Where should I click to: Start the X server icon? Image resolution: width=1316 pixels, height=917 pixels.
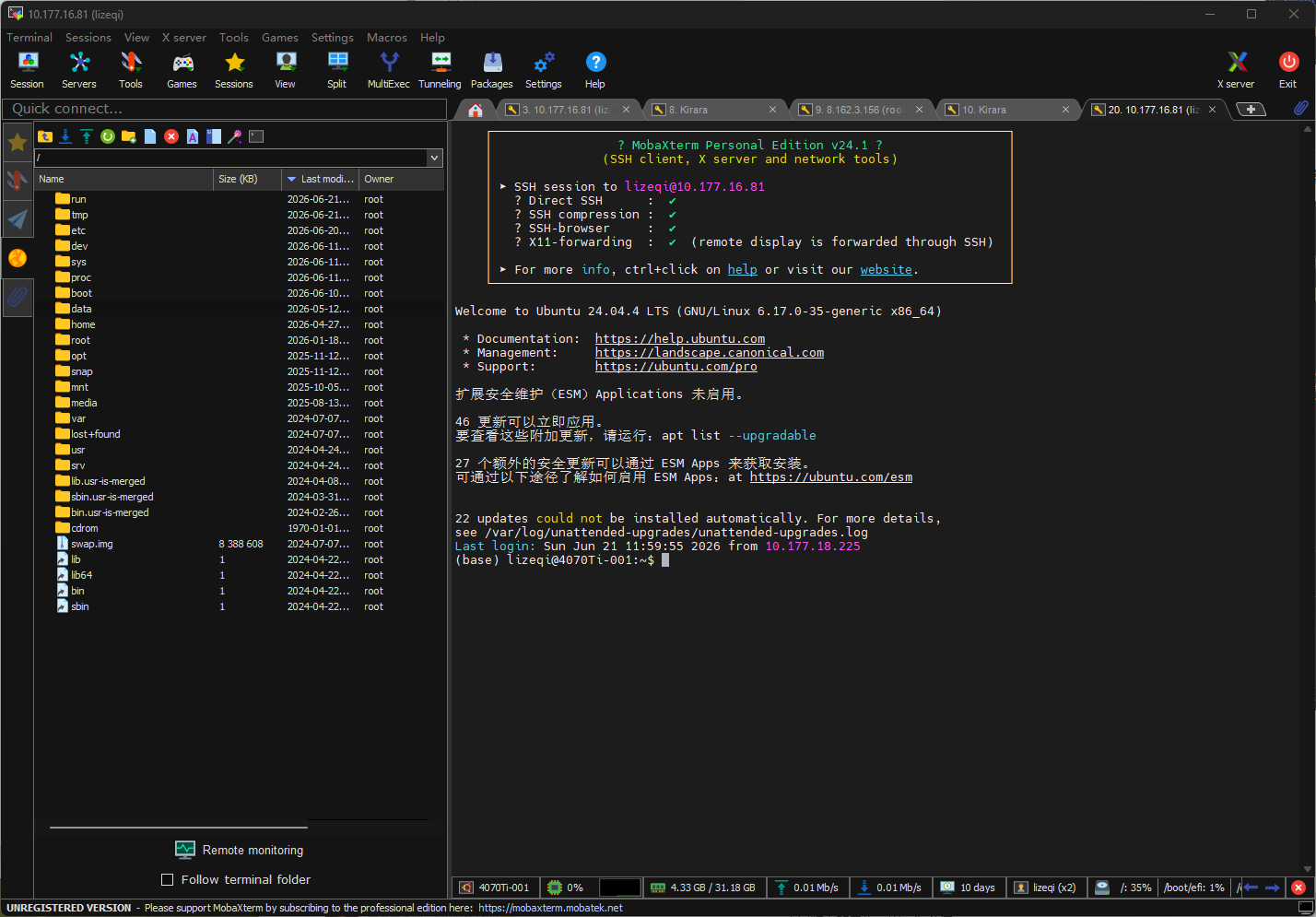tap(1236, 70)
